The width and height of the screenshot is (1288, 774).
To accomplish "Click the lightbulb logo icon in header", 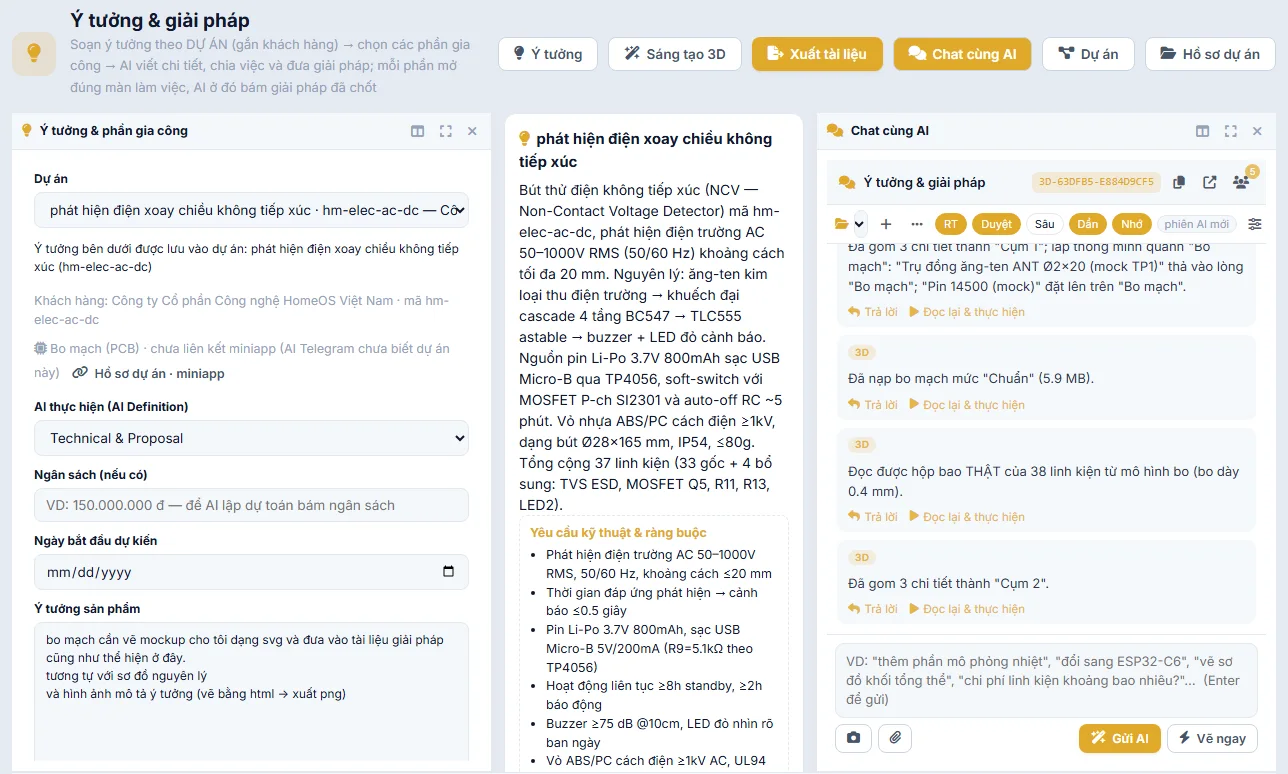I will 34,53.
